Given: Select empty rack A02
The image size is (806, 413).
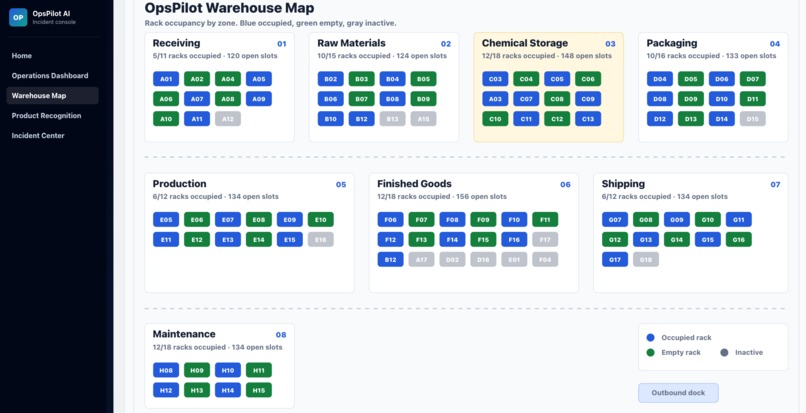Looking at the screenshot, I should click(x=197, y=79).
